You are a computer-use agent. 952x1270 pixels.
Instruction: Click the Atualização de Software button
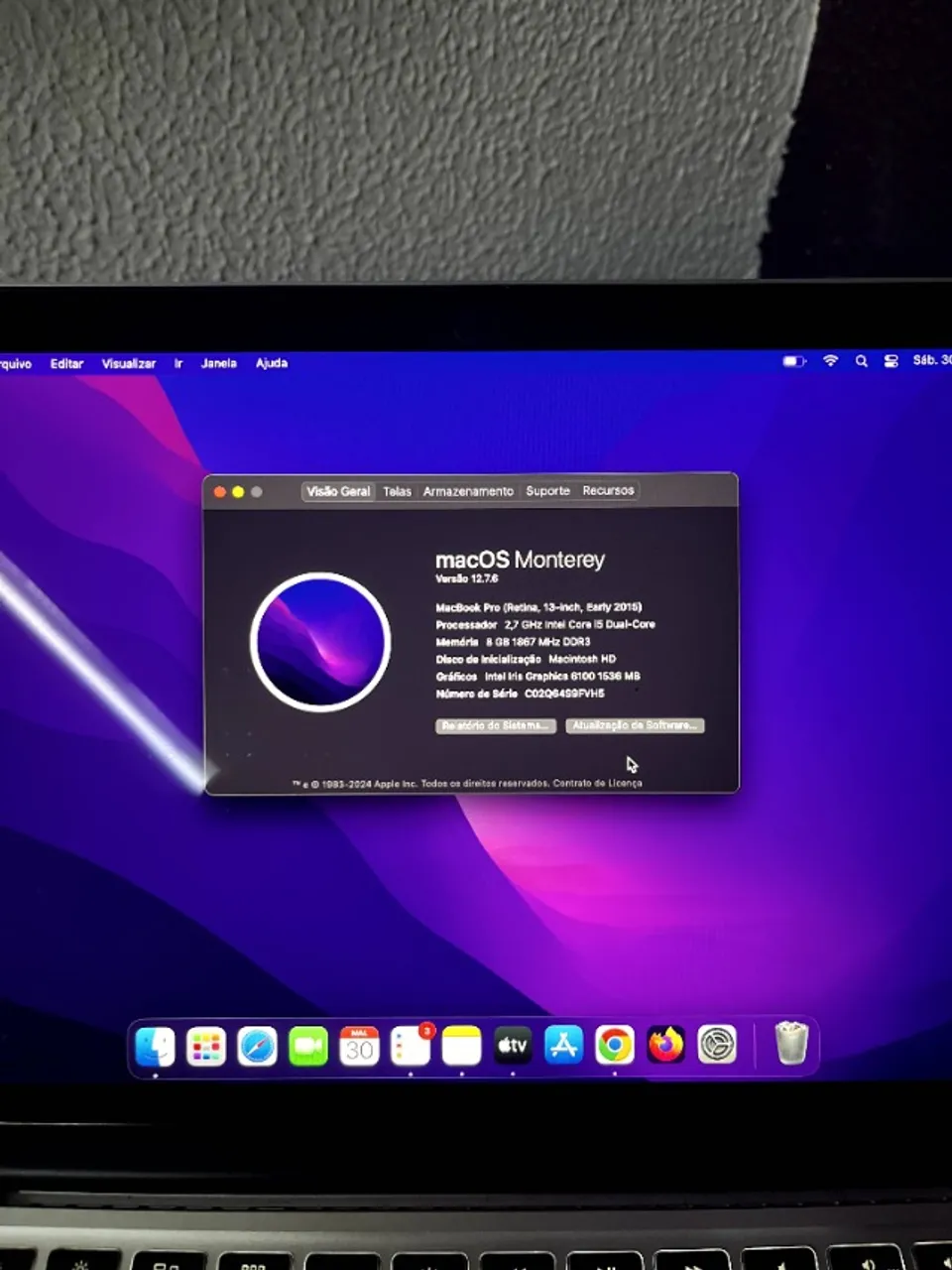[x=635, y=726]
